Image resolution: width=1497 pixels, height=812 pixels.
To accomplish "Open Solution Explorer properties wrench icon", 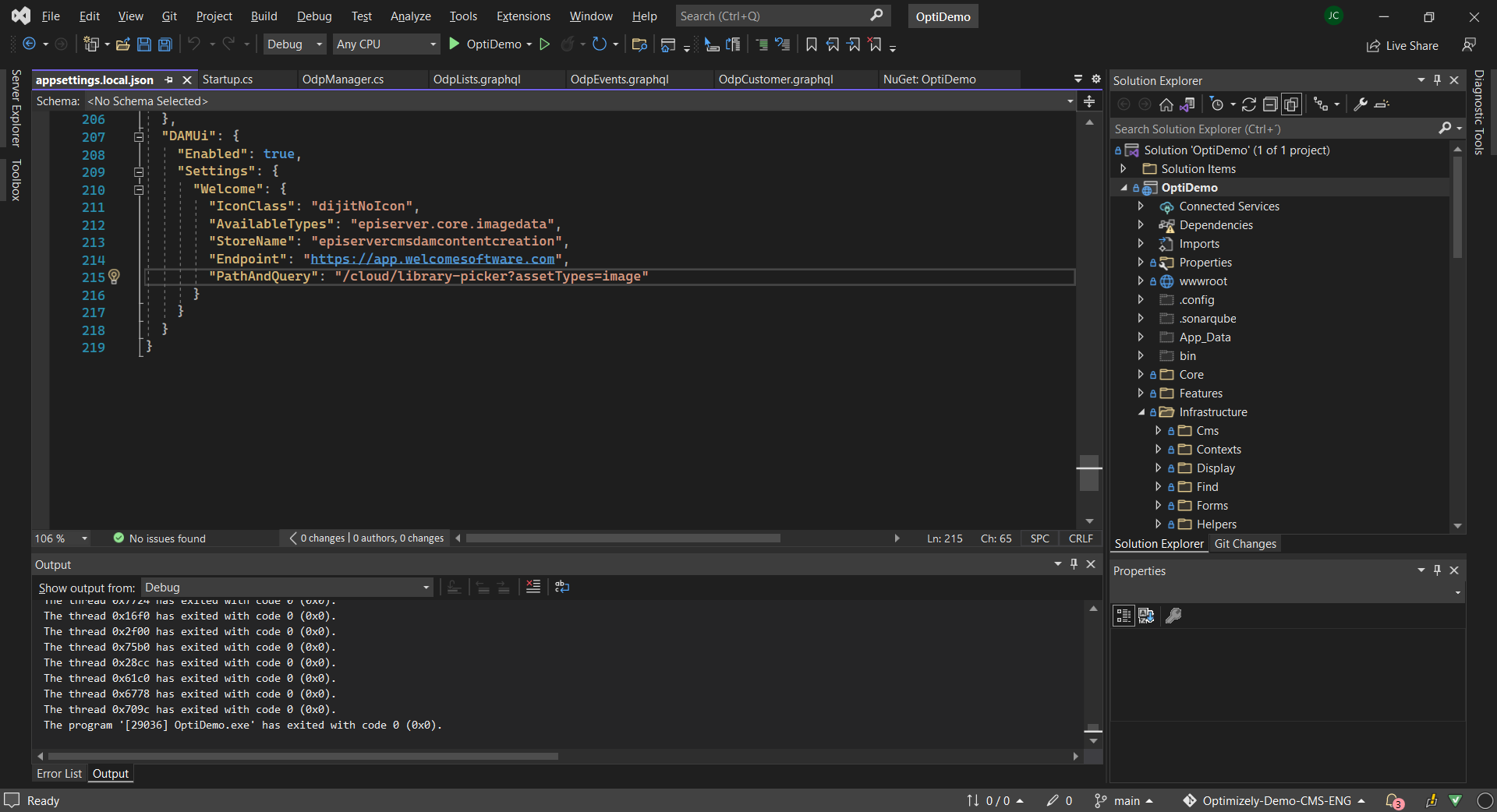I will (x=1361, y=104).
